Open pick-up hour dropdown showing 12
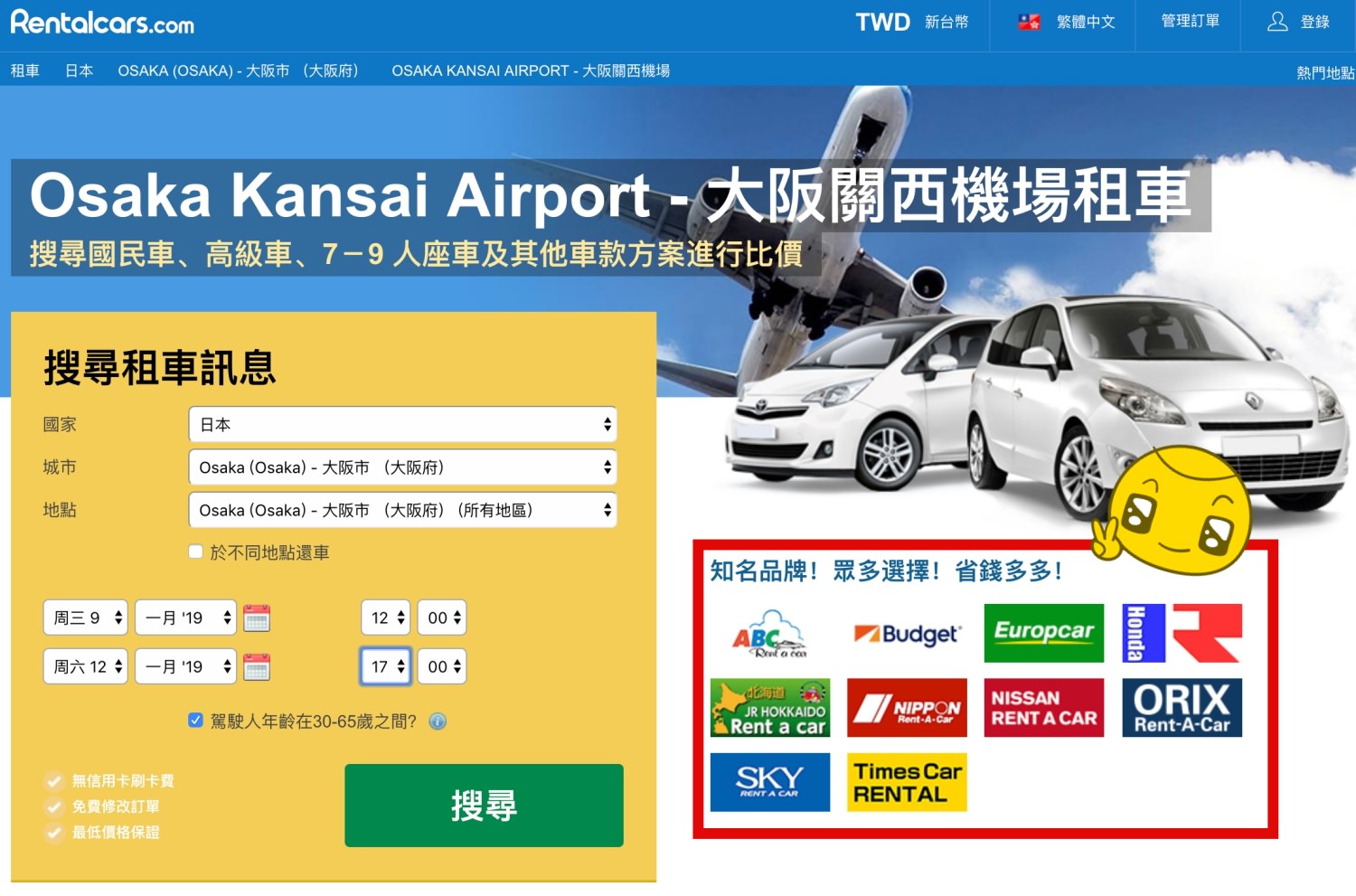1356x896 pixels. click(x=385, y=618)
